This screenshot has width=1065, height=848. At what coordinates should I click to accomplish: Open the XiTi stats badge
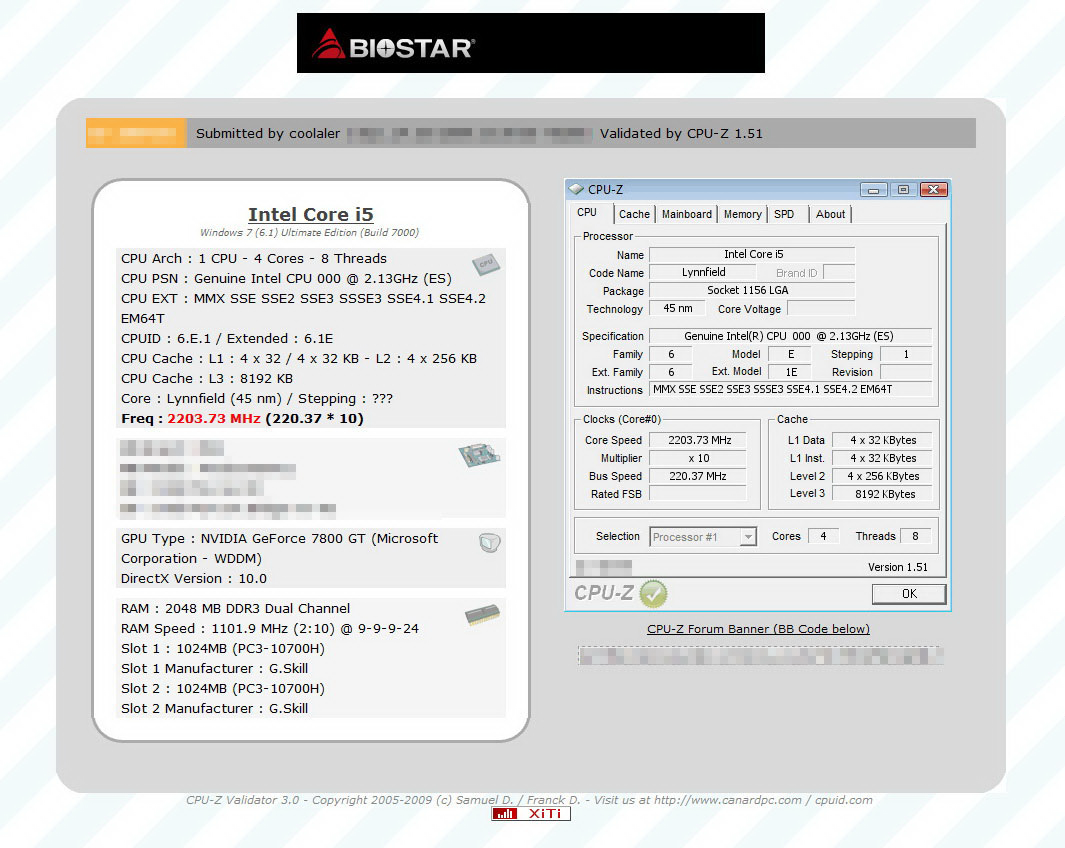tap(531, 814)
